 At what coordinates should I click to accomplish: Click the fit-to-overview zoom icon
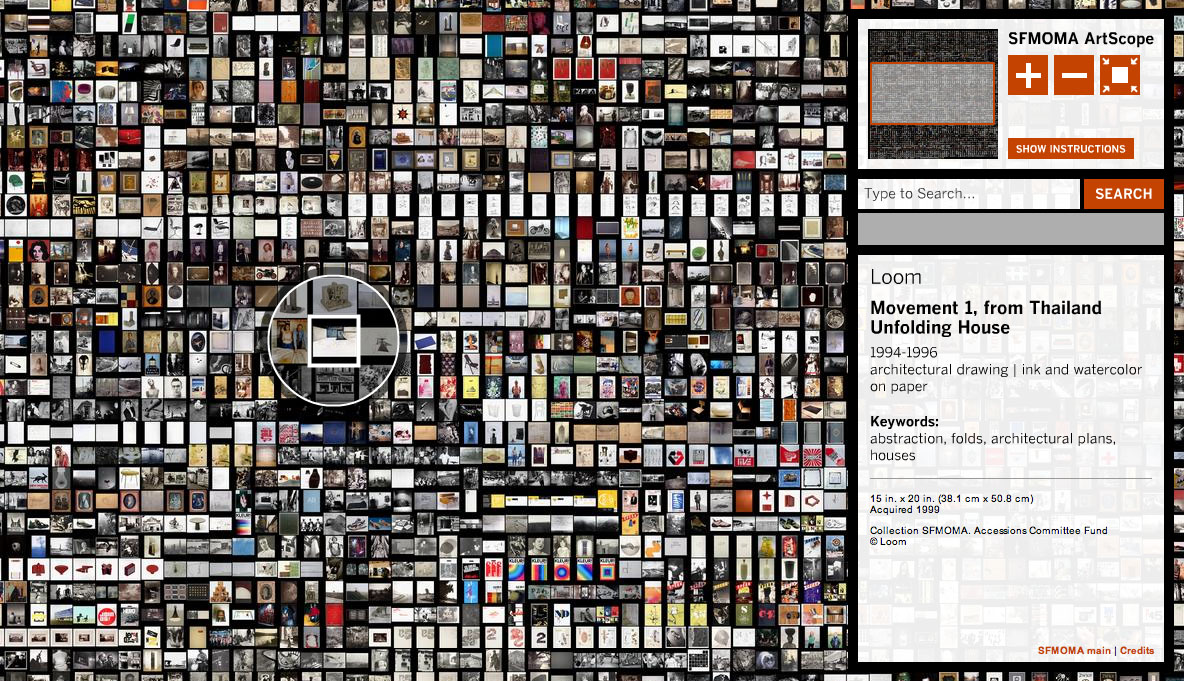coord(1120,74)
